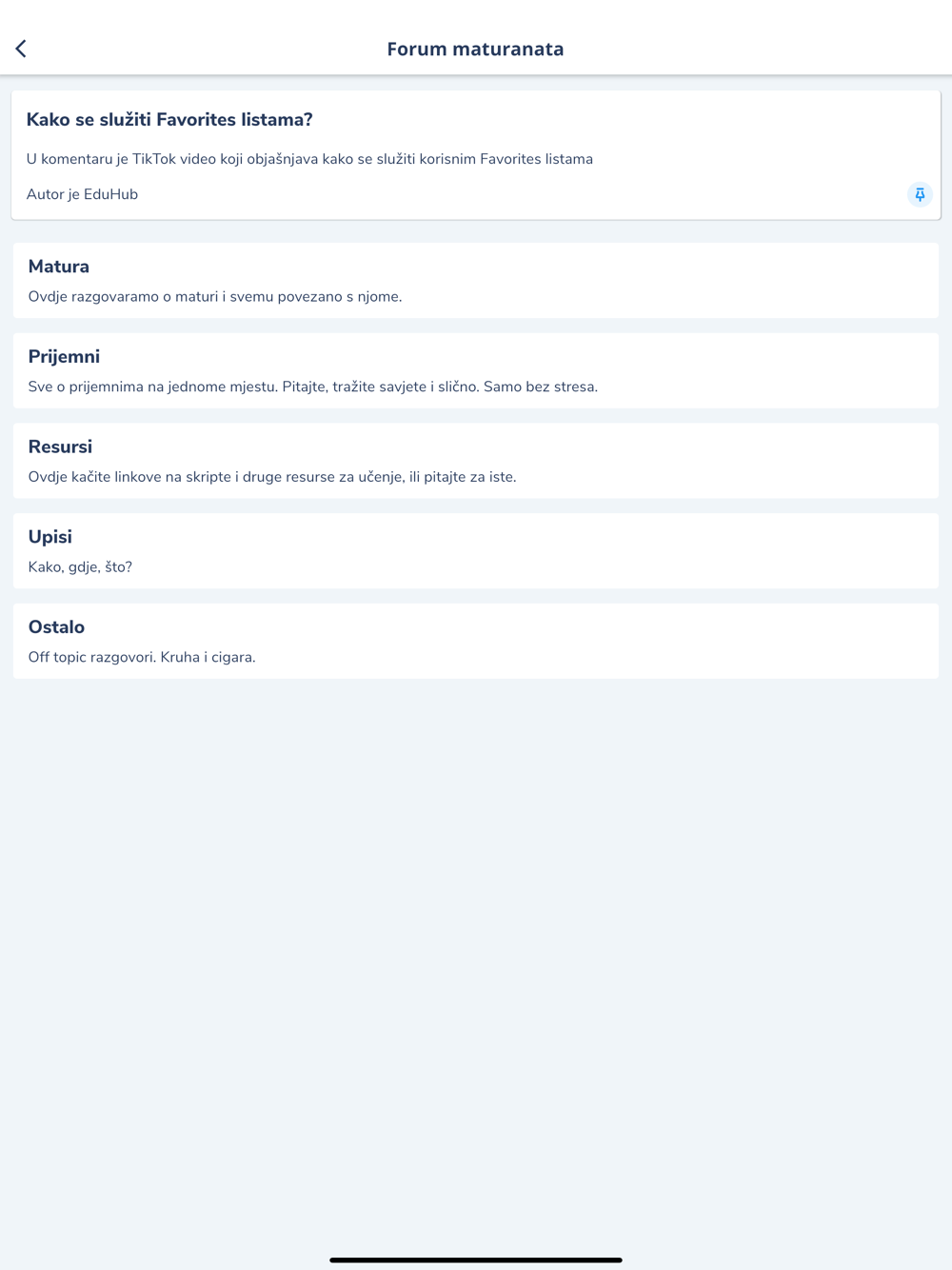Open the Matura forum category
This screenshot has height=1270, width=952.
[x=59, y=267]
